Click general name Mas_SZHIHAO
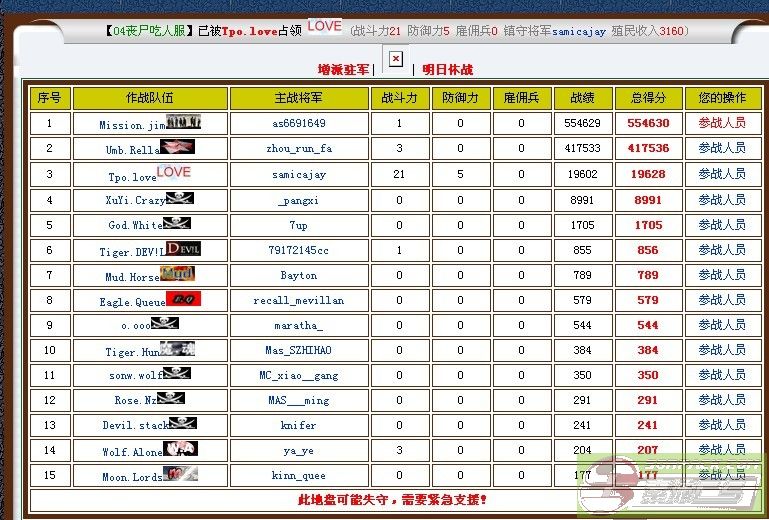 point(299,350)
